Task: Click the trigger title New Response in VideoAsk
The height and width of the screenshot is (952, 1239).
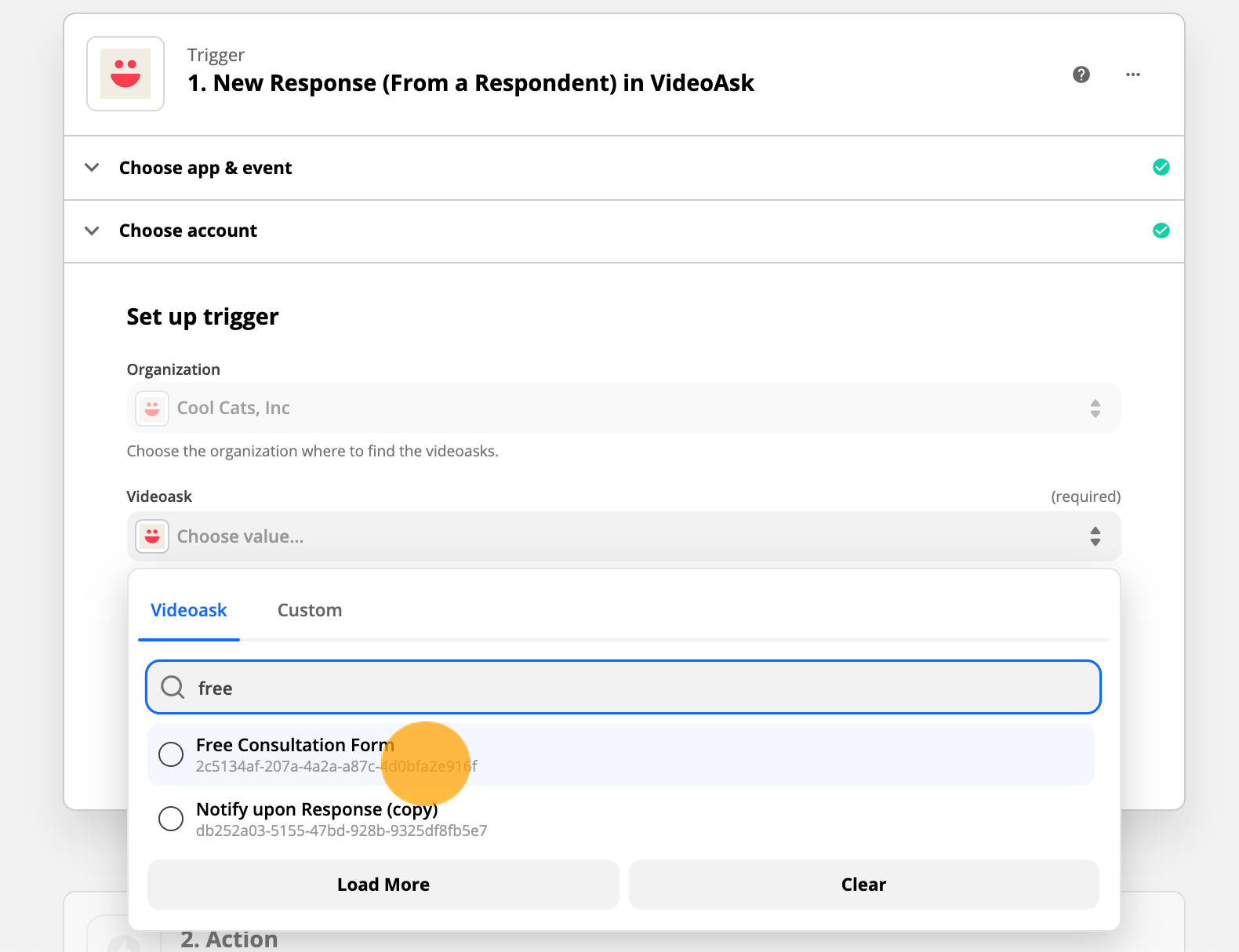Action: click(471, 83)
